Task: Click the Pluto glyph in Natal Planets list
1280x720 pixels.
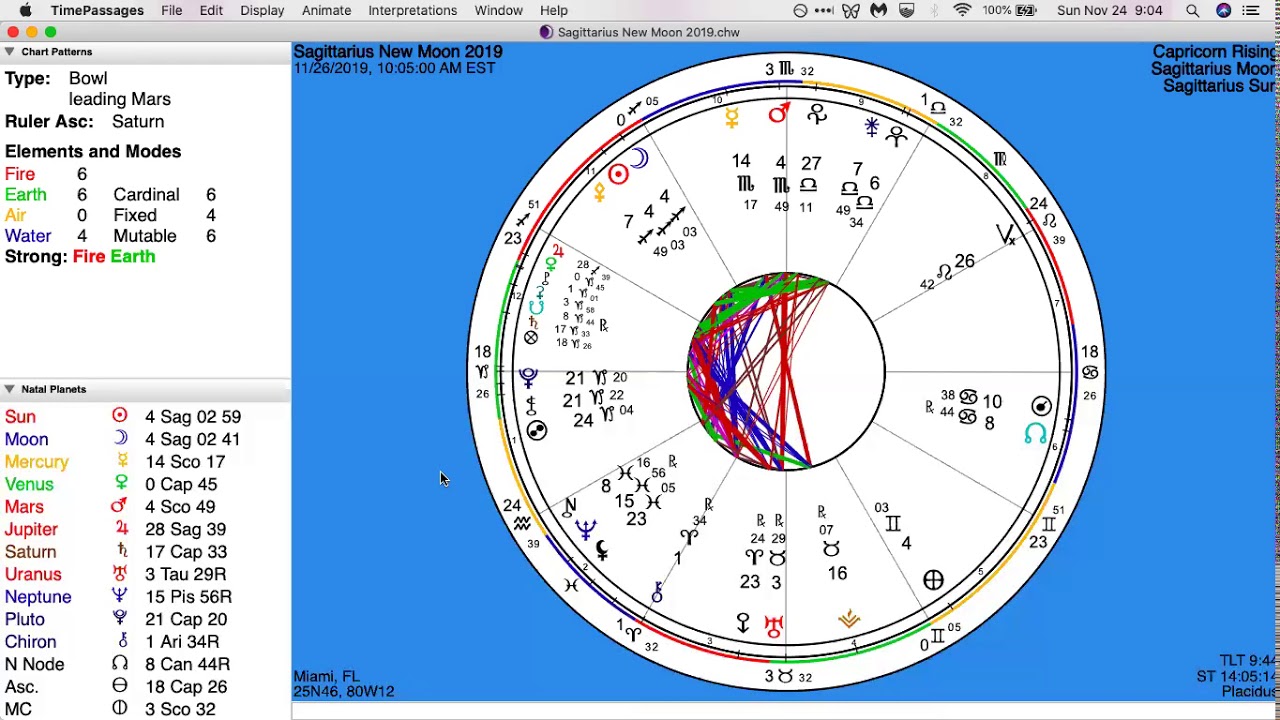Action: 120,619
